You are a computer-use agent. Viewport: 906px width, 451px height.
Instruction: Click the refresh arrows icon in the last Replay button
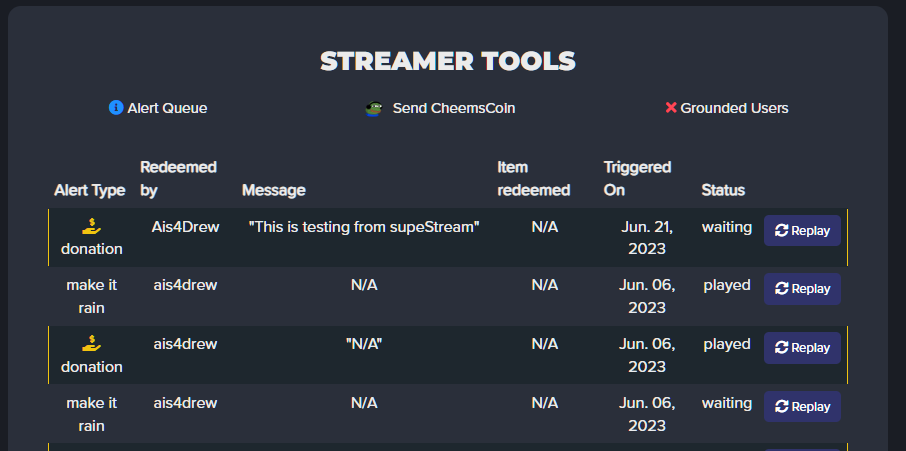click(781, 407)
